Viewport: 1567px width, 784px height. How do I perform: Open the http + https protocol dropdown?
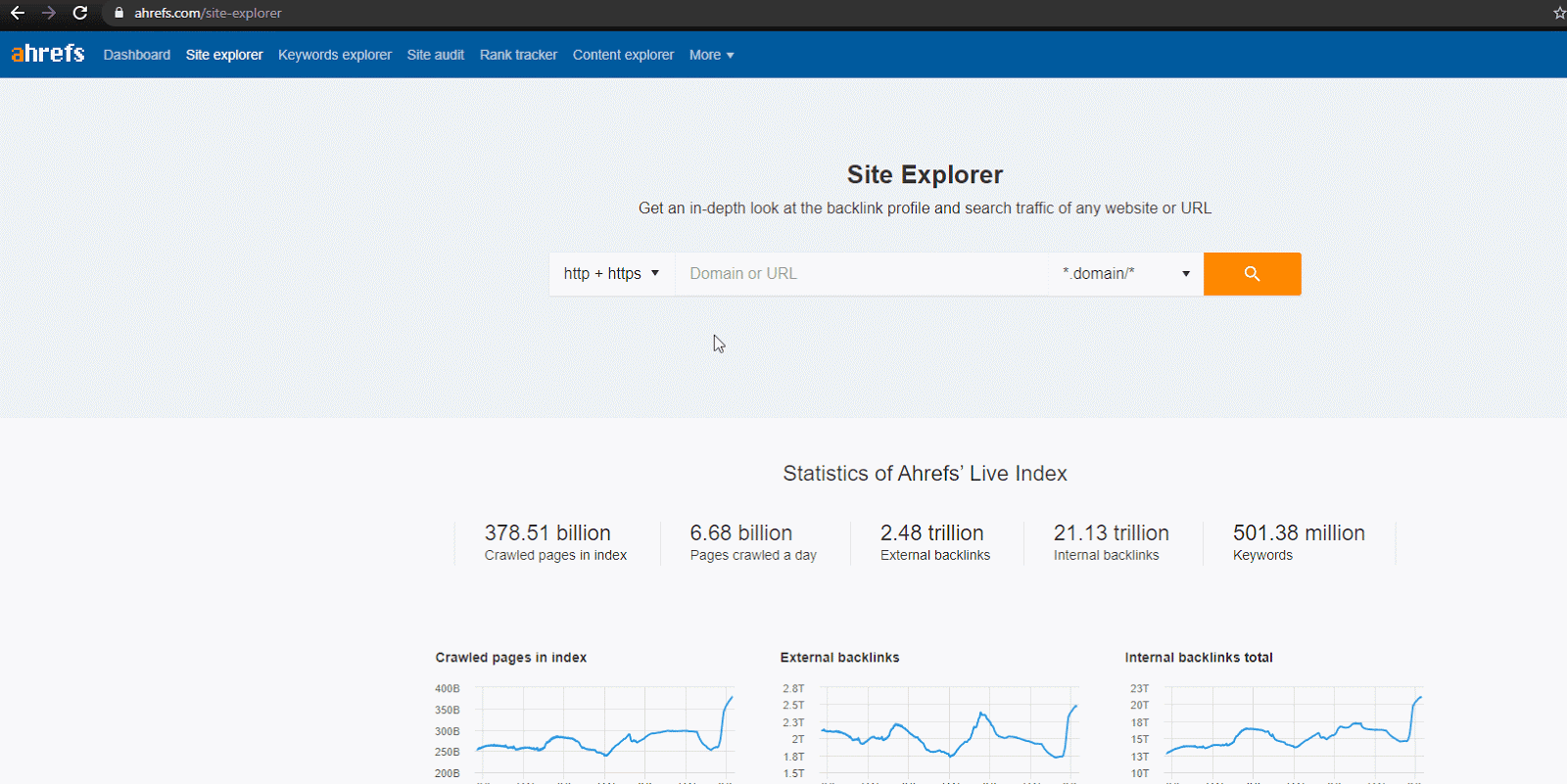[x=611, y=274]
